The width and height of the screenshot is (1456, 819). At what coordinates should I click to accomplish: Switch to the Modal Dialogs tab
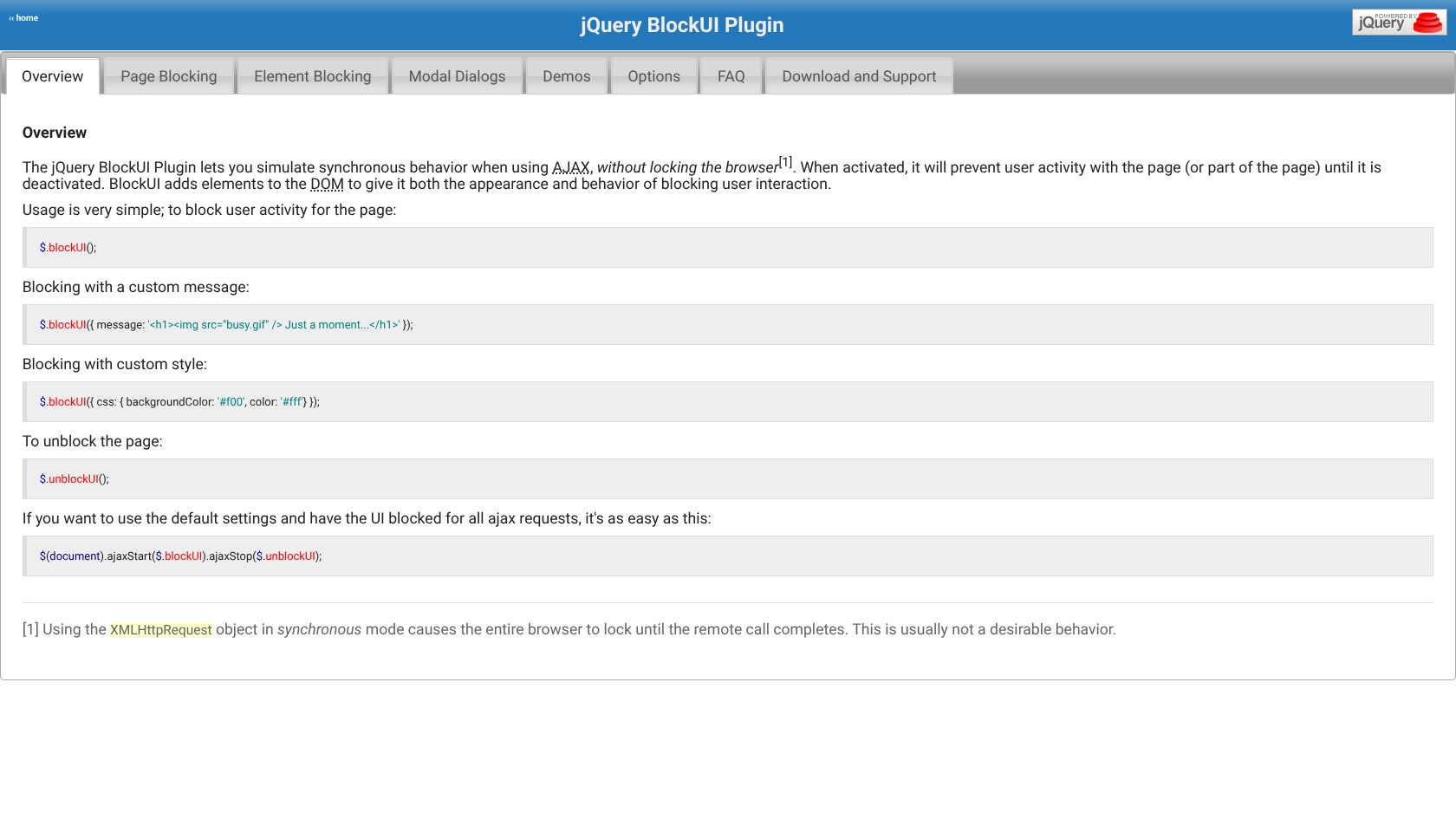click(457, 76)
